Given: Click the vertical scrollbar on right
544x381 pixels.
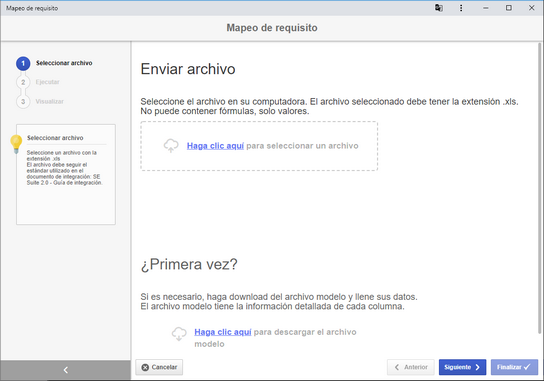Looking at the screenshot, I should [539, 188].
